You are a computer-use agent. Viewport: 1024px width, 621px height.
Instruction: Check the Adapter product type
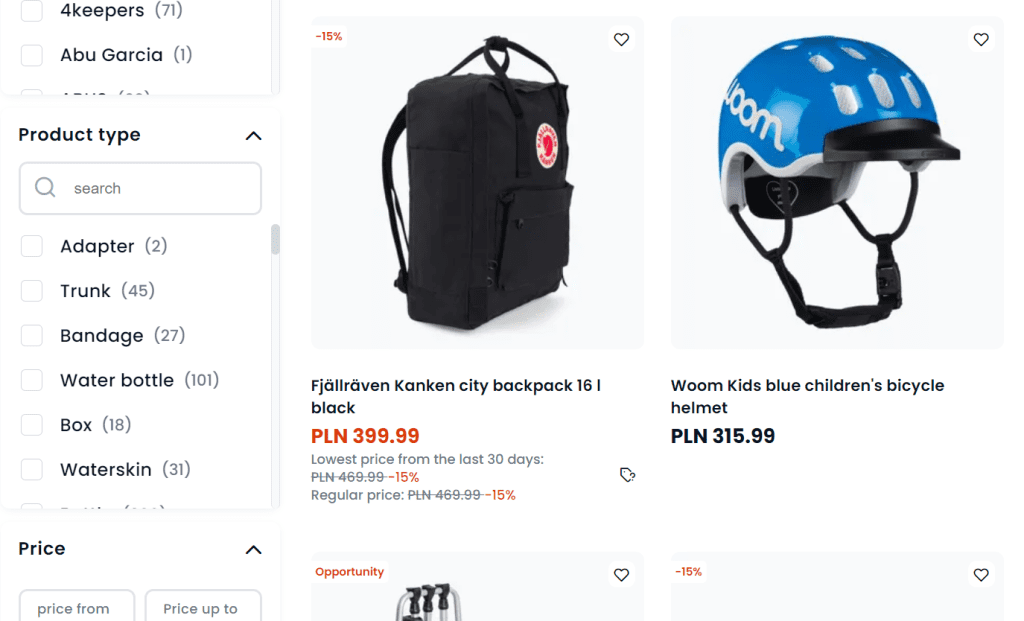pyautogui.click(x=32, y=246)
